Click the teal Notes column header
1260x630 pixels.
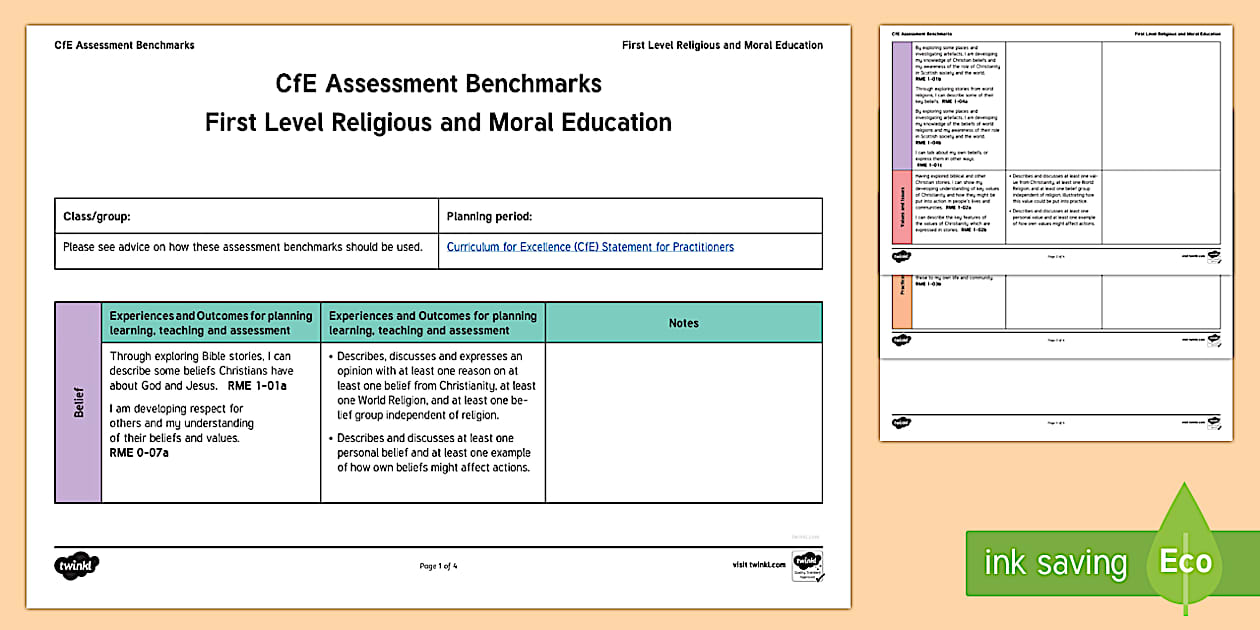[683, 323]
